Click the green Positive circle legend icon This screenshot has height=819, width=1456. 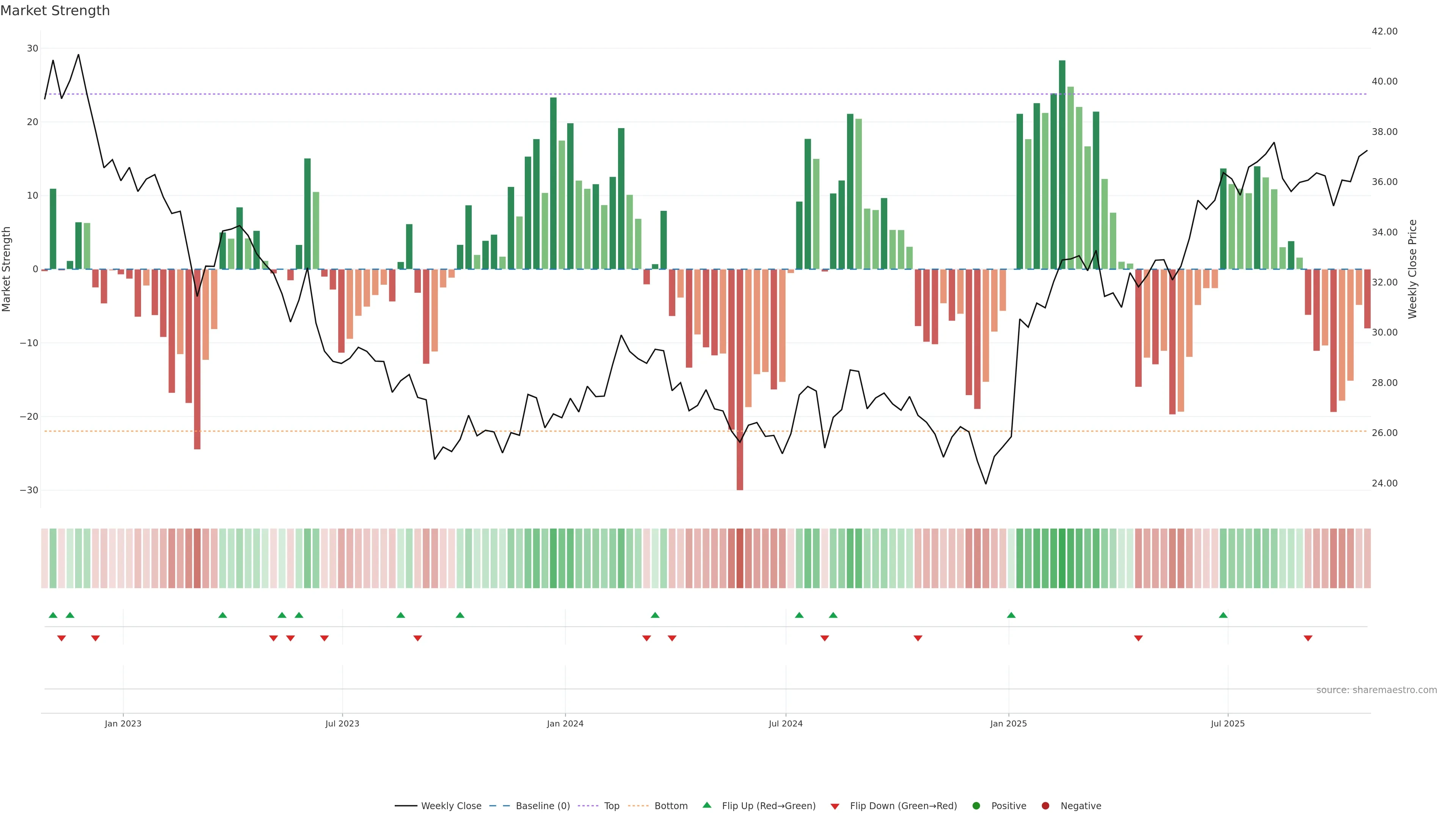(x=976, y=805)
